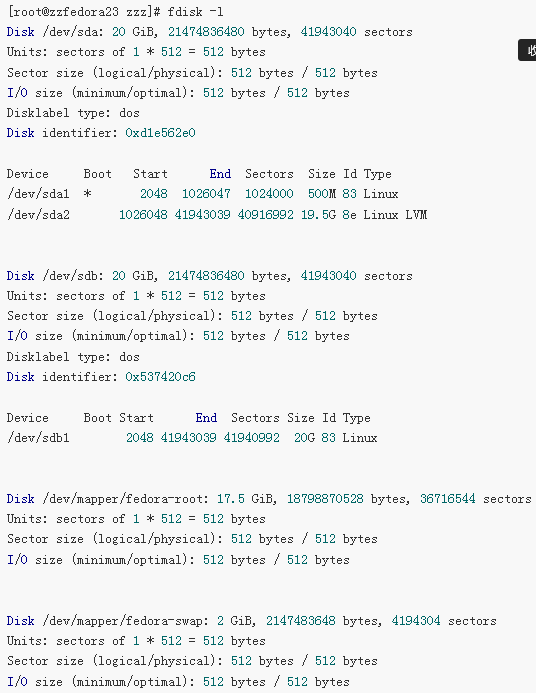Click the 'fdisk -l' command text

click(195, 11)
